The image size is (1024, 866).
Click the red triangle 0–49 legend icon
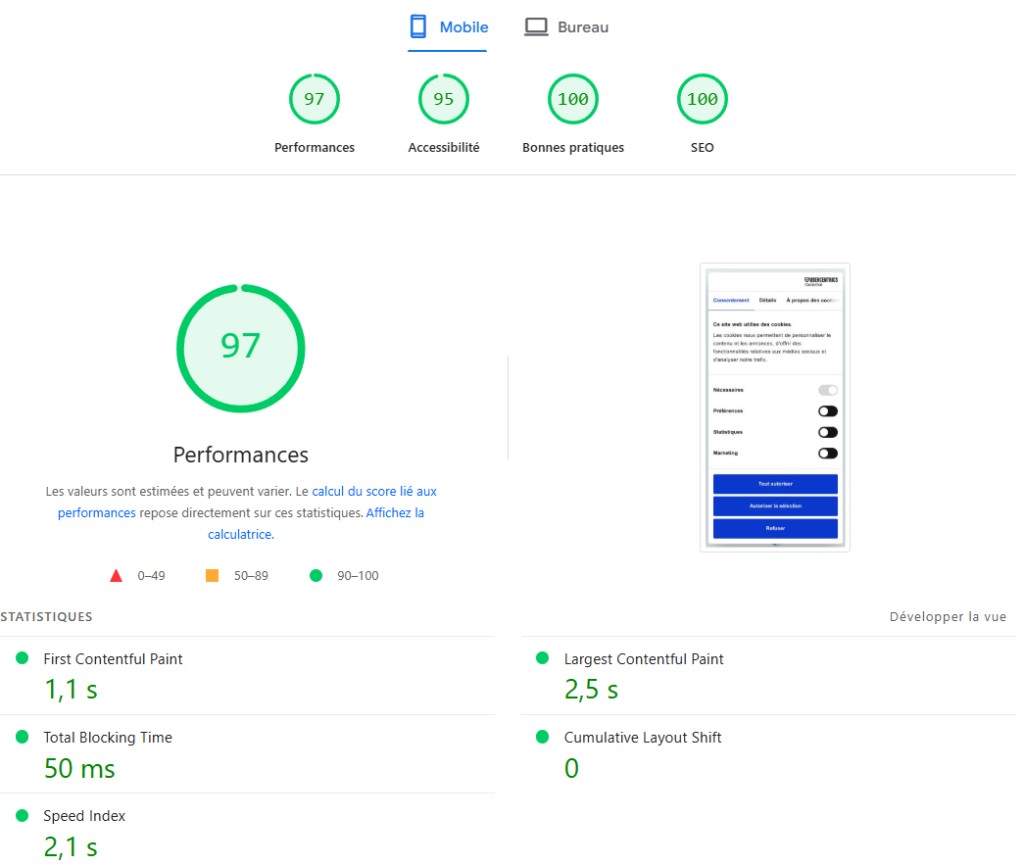tap(116, 576)
